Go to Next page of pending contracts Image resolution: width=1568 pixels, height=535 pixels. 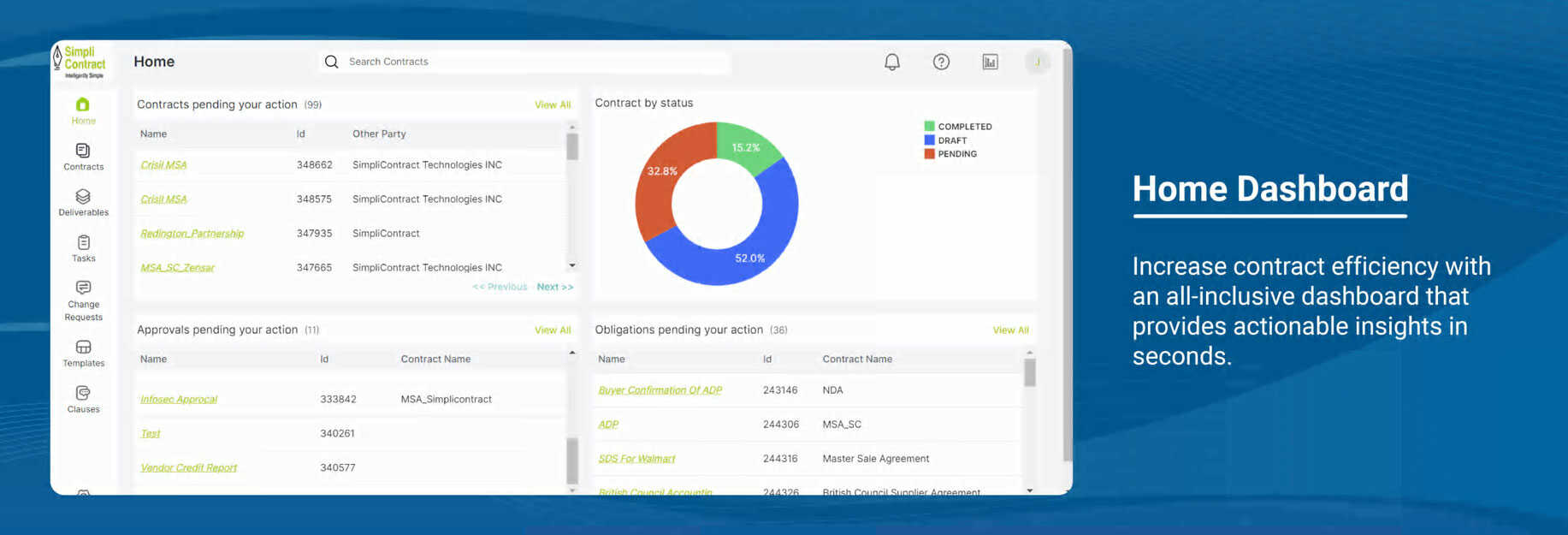click(x=555, y=287)
